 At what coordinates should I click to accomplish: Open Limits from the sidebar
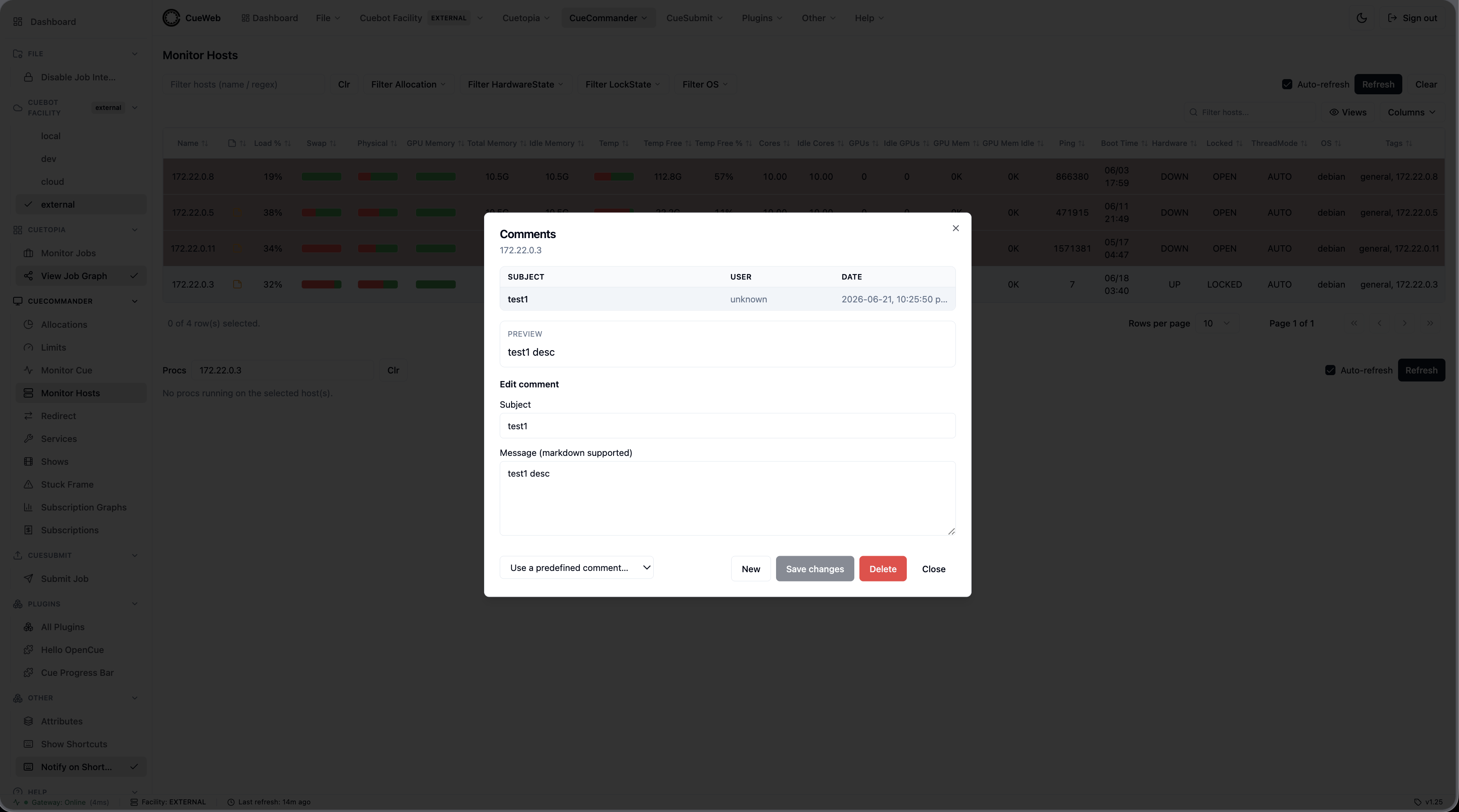point(81,347)
